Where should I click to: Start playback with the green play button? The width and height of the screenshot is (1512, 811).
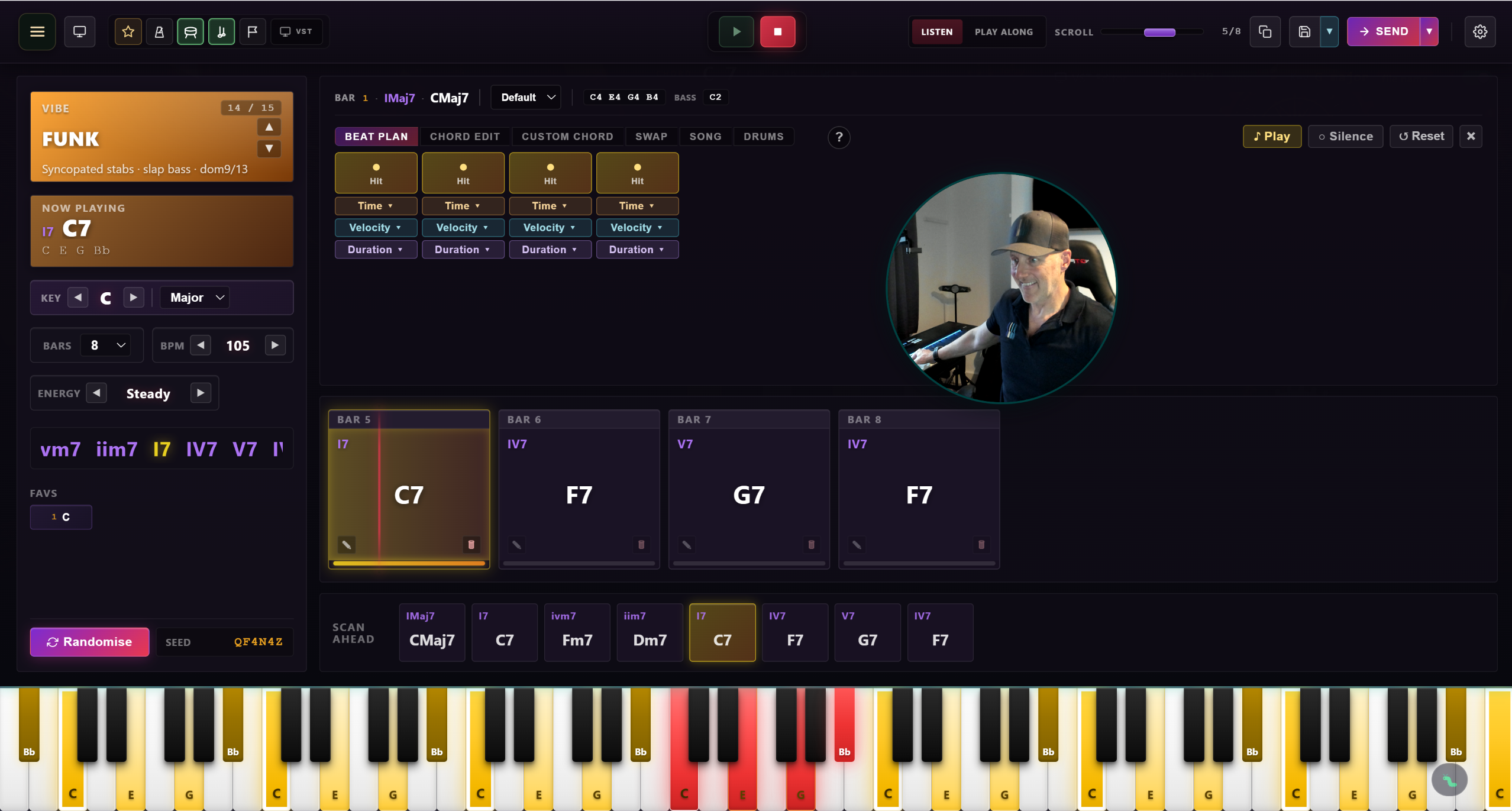point(736,31)
